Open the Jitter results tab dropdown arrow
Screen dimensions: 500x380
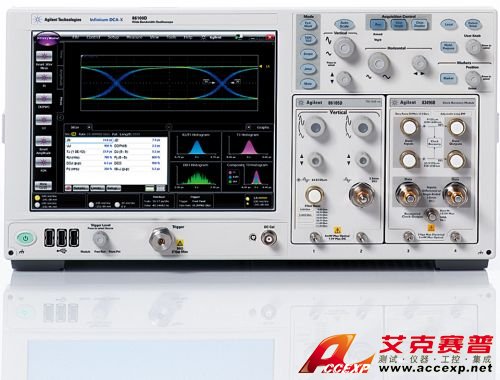pyautogui.click(x=89, y=127)
